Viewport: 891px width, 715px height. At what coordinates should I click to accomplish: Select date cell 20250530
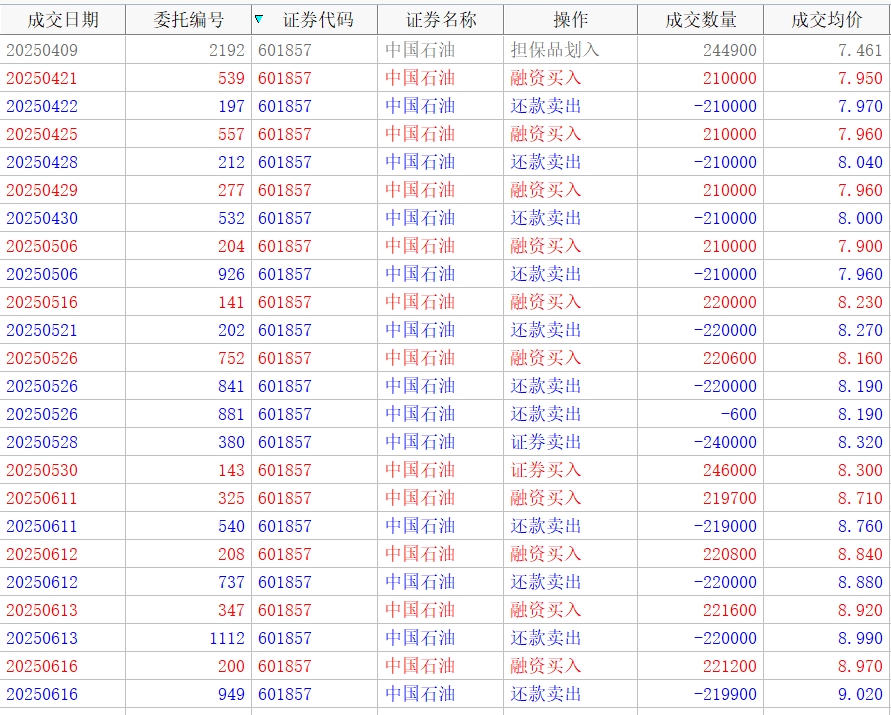tap(42, 470)
